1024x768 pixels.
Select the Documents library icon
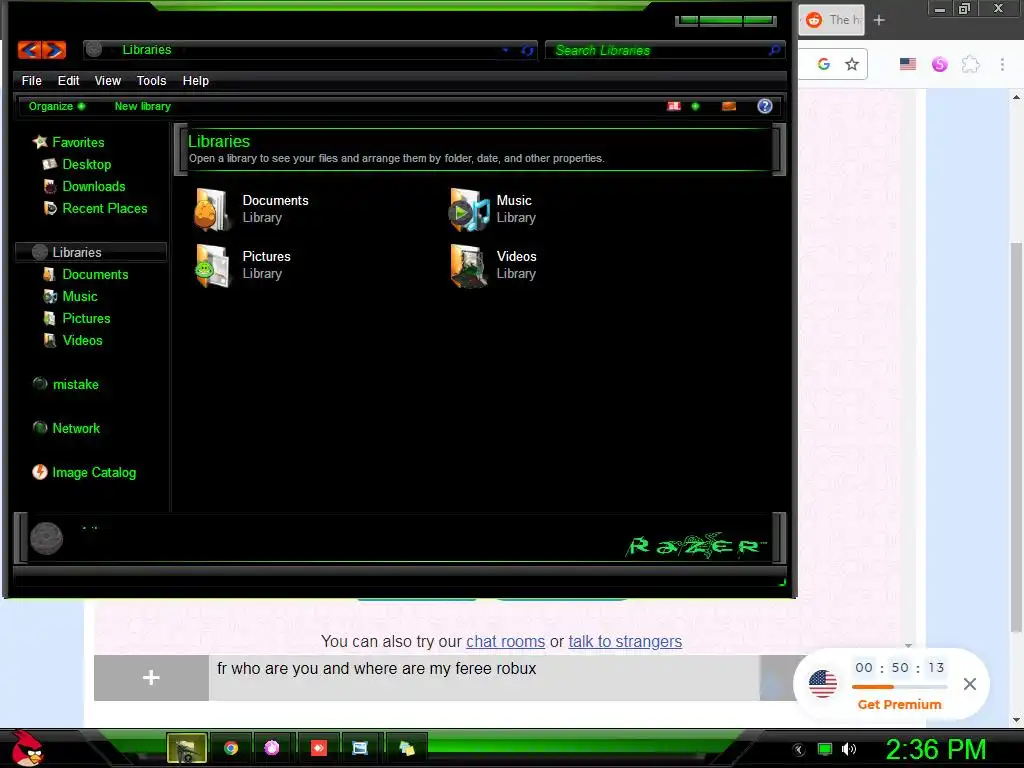tap(212, 209)
